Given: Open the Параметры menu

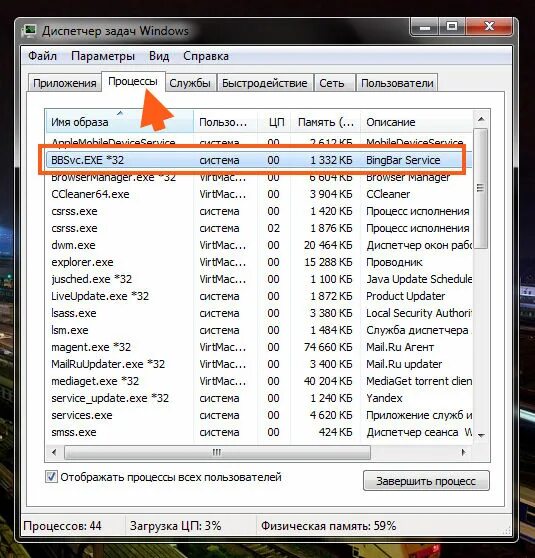Looking at the screenshot, I should coord(103,56).
